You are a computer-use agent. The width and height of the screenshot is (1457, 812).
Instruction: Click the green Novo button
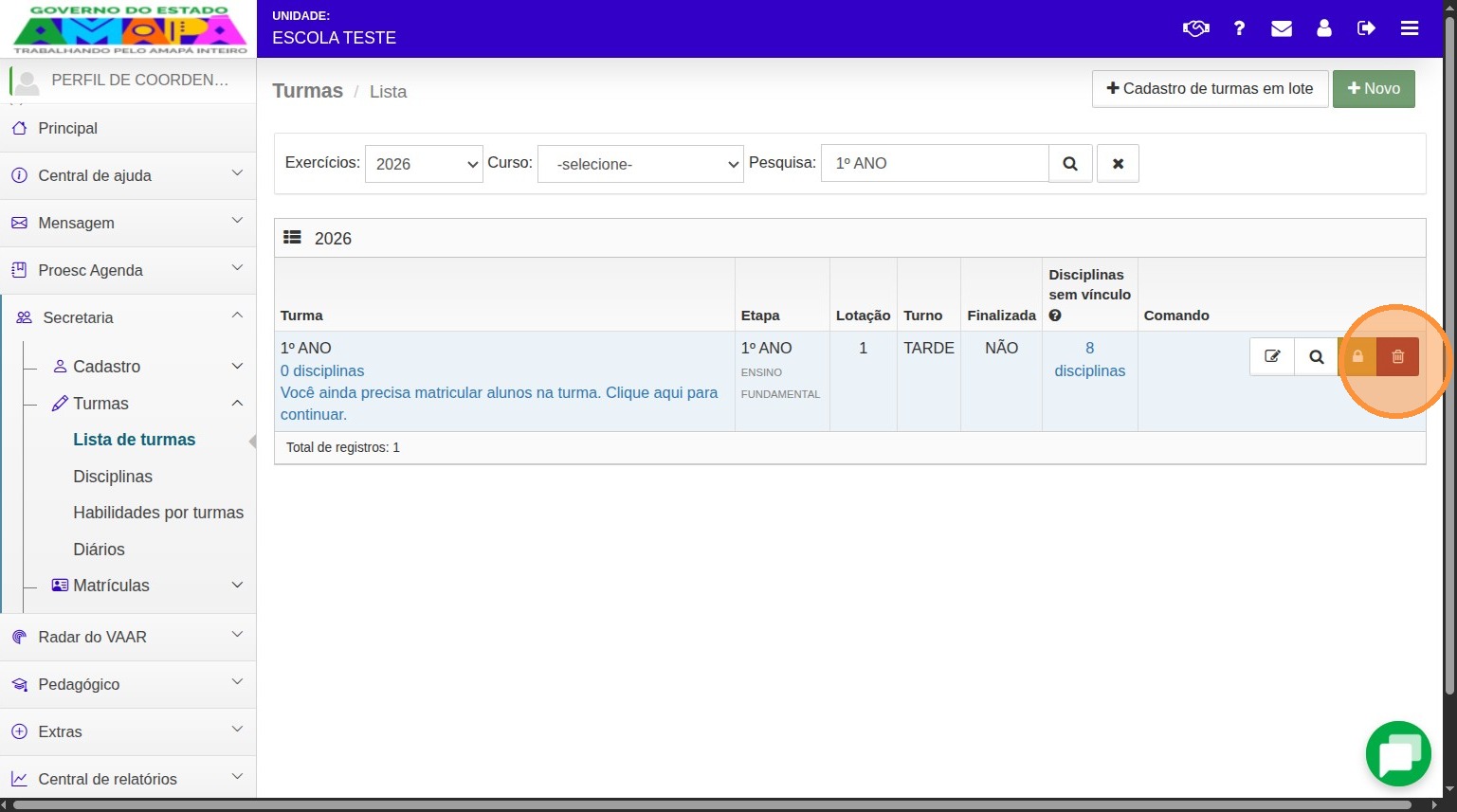pyautogui.click(x=1374, y=88)
